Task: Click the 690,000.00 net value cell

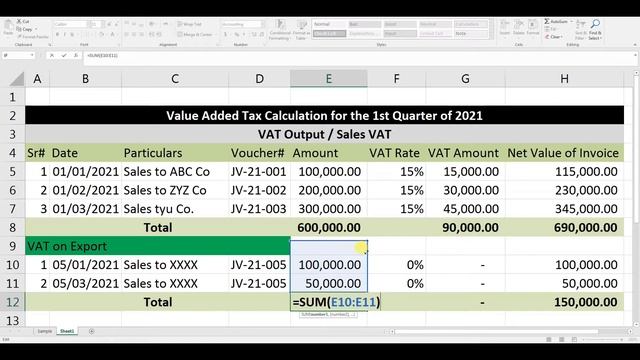Action: click(x=564, y=227)
